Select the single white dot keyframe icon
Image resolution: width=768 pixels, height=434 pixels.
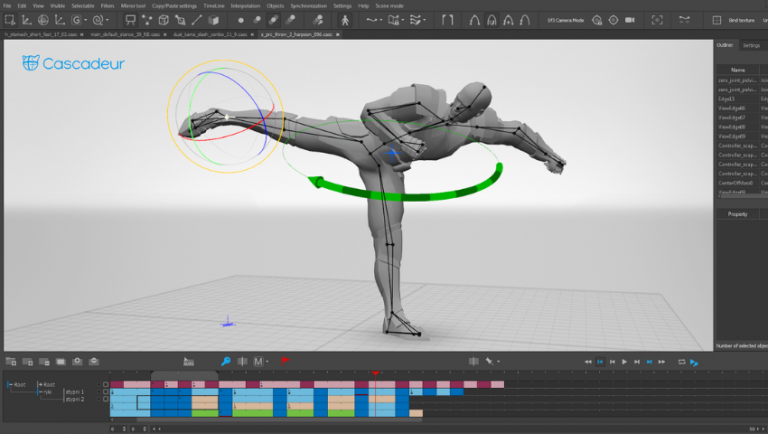tap(240, 20)
